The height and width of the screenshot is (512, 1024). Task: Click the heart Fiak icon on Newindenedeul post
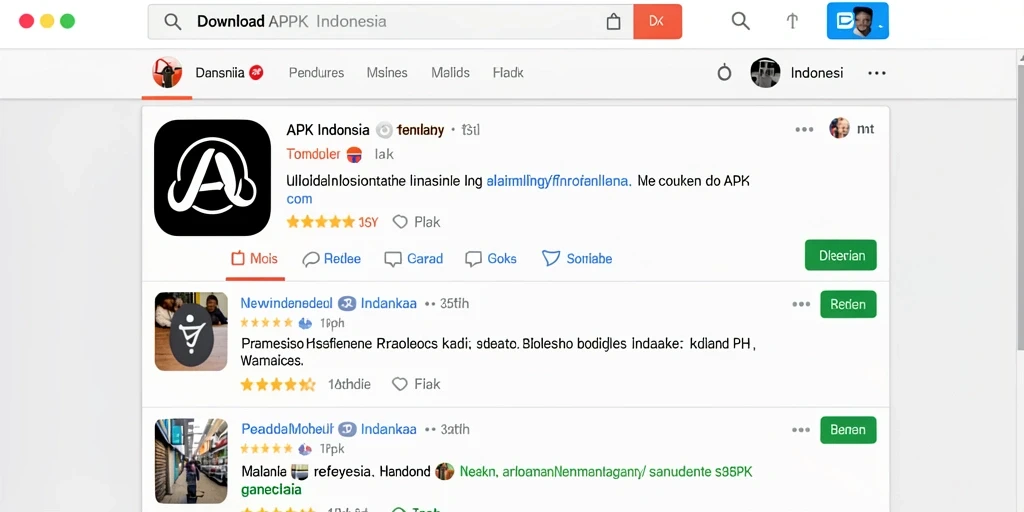400,384
